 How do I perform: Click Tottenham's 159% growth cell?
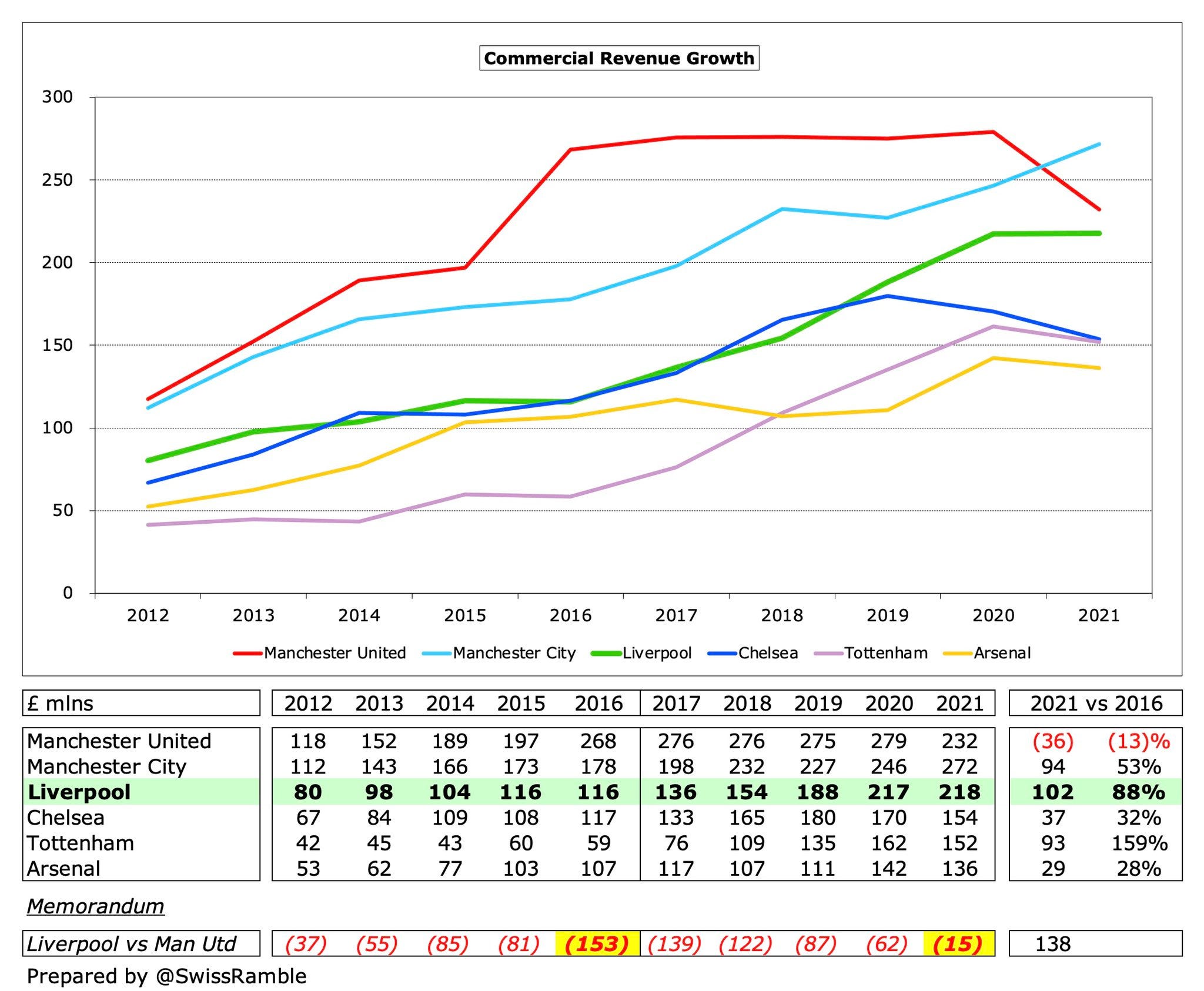(x=1139, y=843)
